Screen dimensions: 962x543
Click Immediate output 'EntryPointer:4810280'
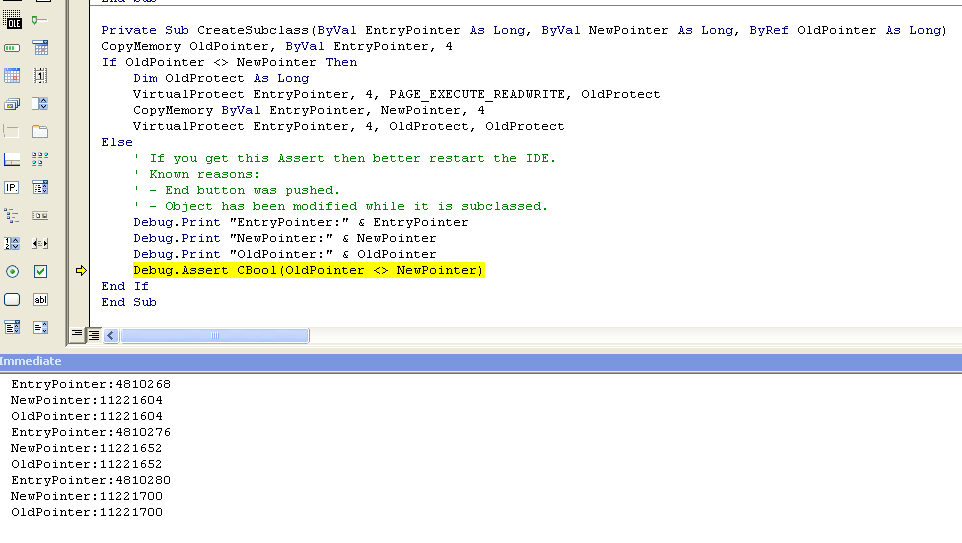coord(91,480)
